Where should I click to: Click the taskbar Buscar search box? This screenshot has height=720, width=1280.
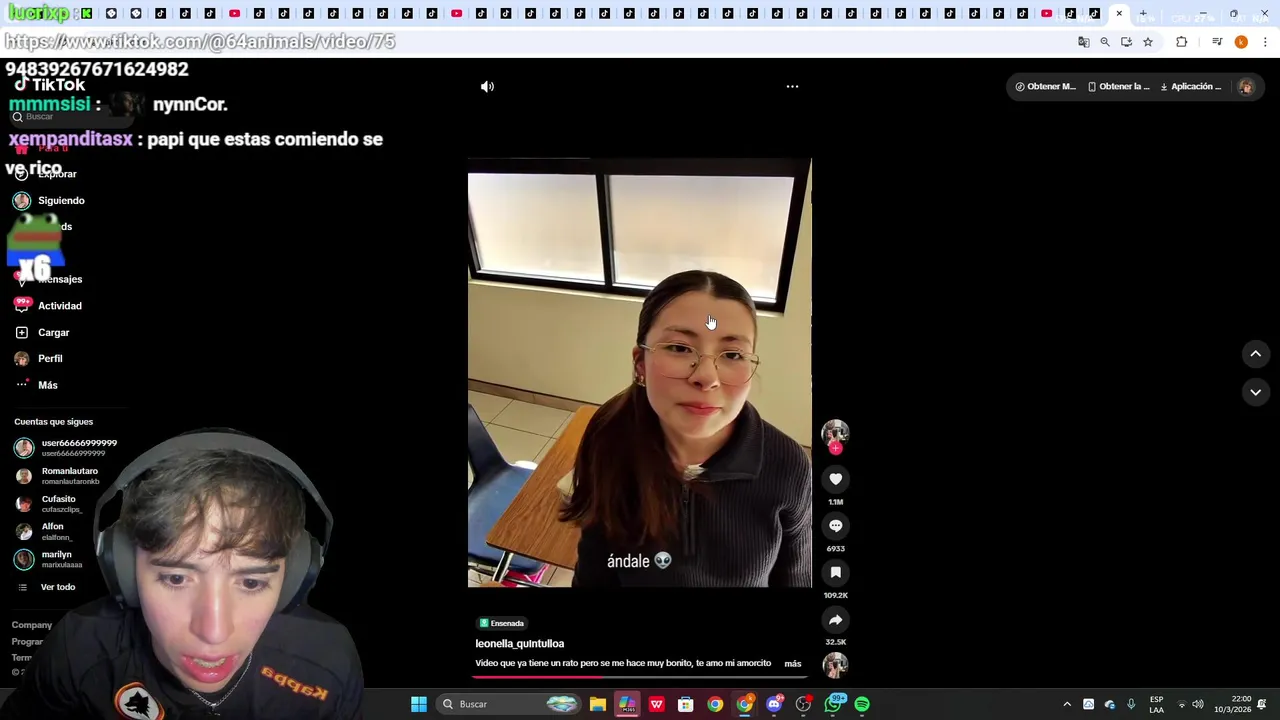click(x=510, y=704)
